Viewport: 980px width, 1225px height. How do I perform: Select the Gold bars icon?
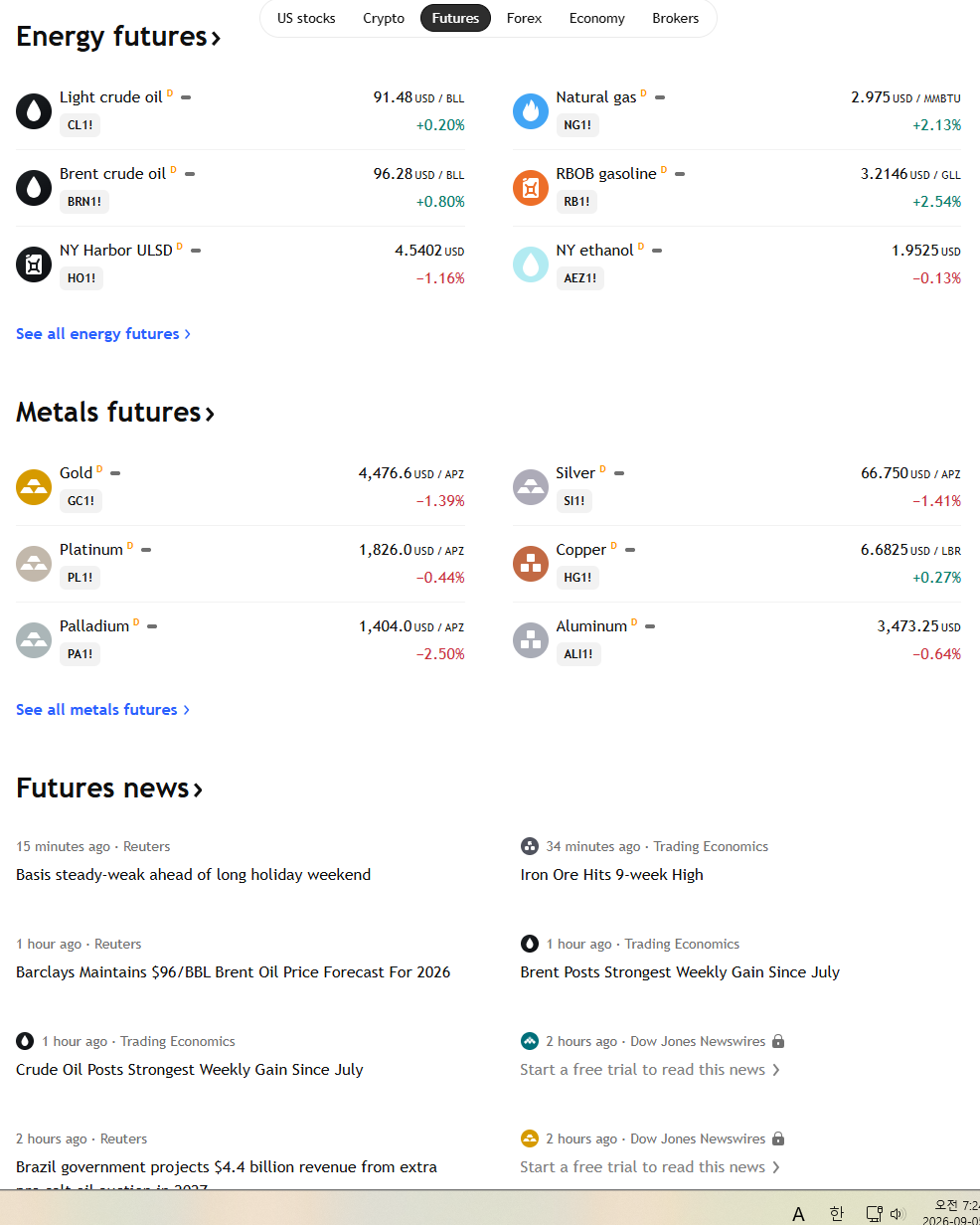[x=34, y=487]
